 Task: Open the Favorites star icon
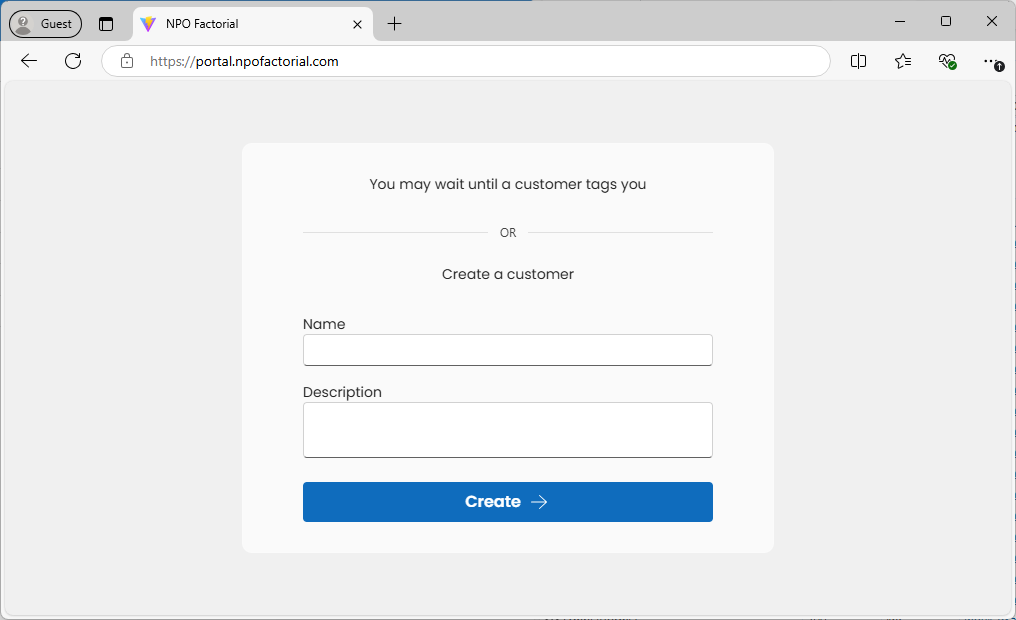click(x=903, y=61)
